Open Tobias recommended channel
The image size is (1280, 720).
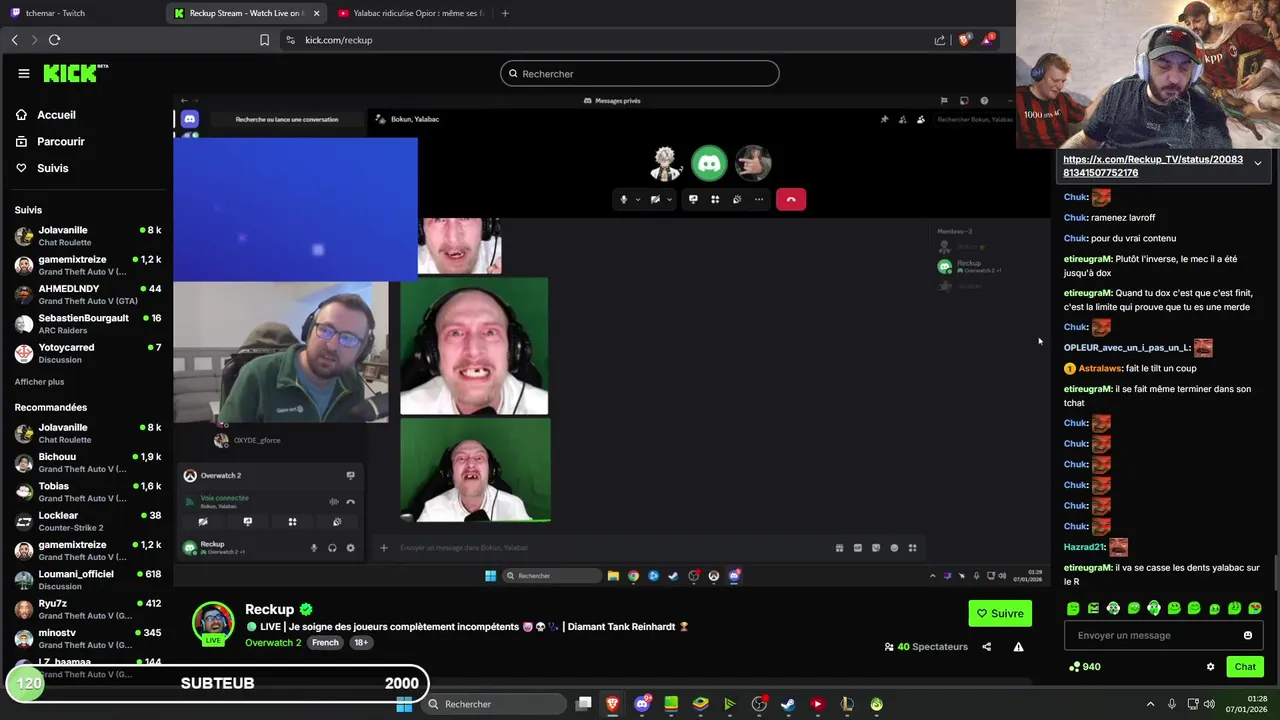click(88, 491)
